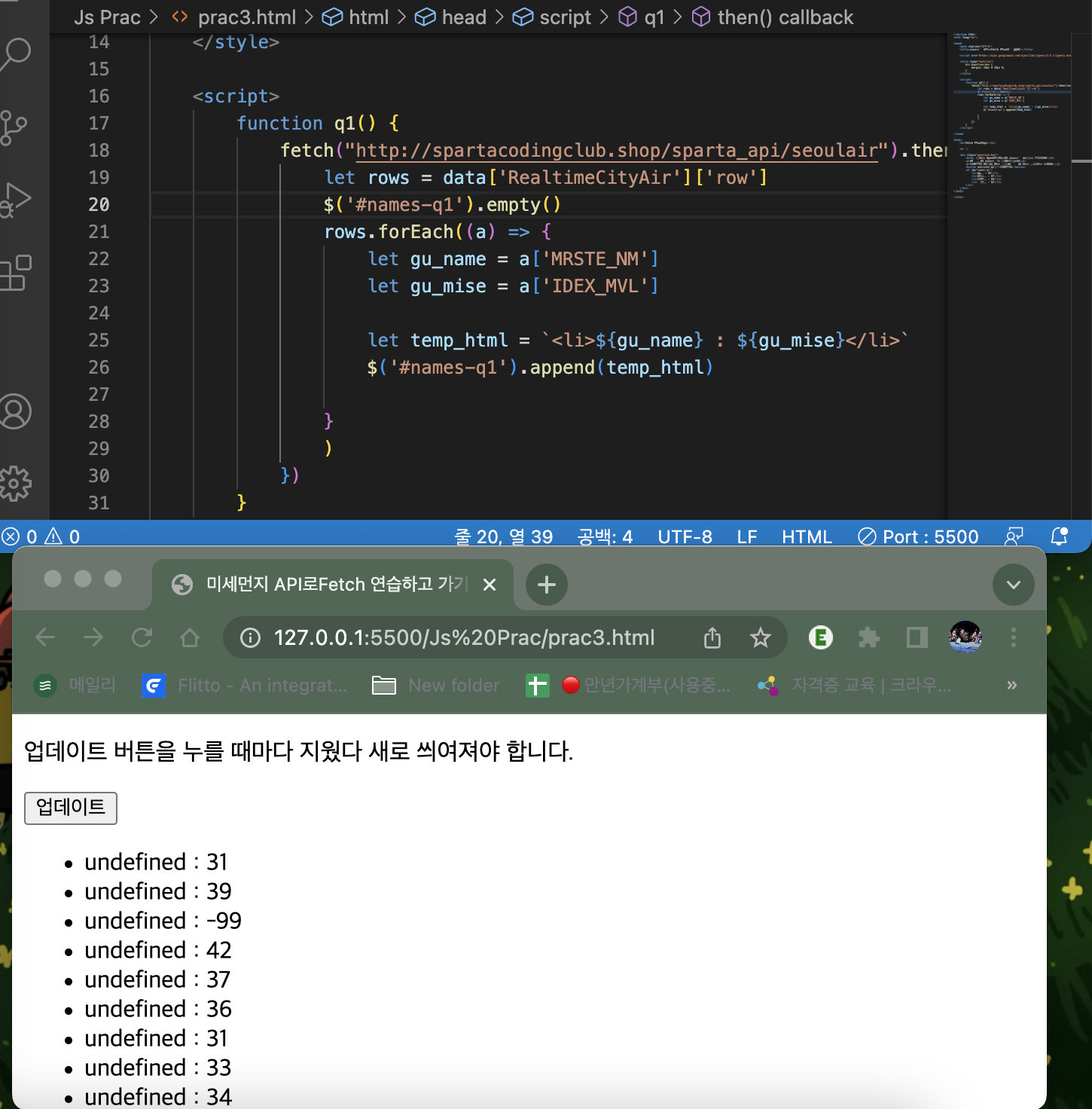Click line number 20 in the gutter

click(x=99, y=204)
